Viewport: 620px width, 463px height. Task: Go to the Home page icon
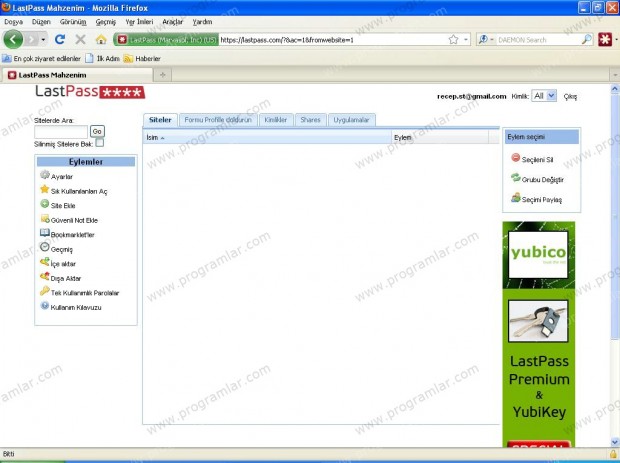tap(101, 39)
